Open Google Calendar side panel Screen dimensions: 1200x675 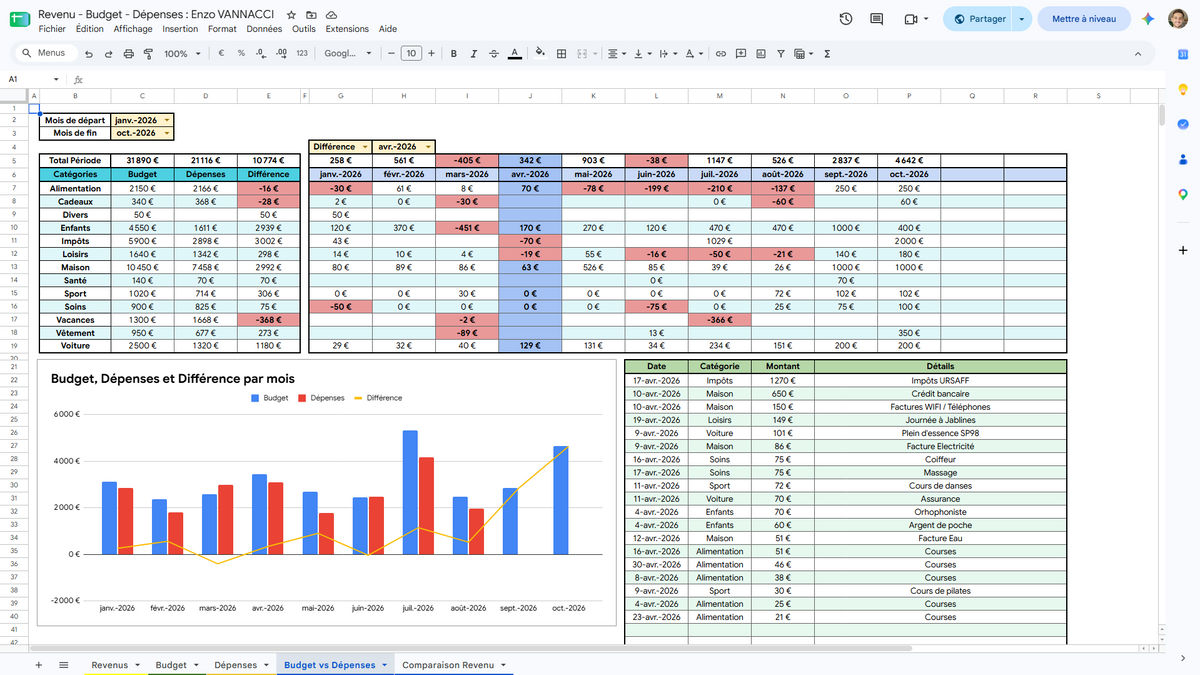1183,54
